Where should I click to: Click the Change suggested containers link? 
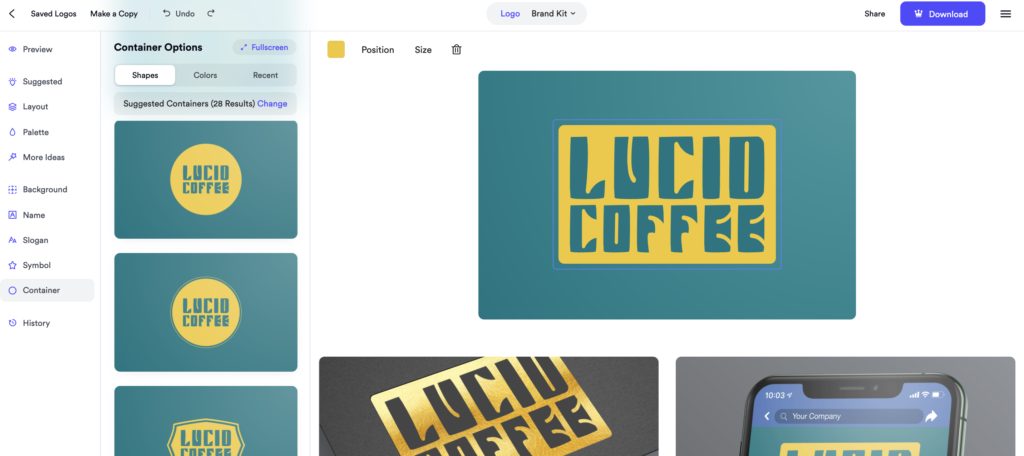click(x=272, y=104)
